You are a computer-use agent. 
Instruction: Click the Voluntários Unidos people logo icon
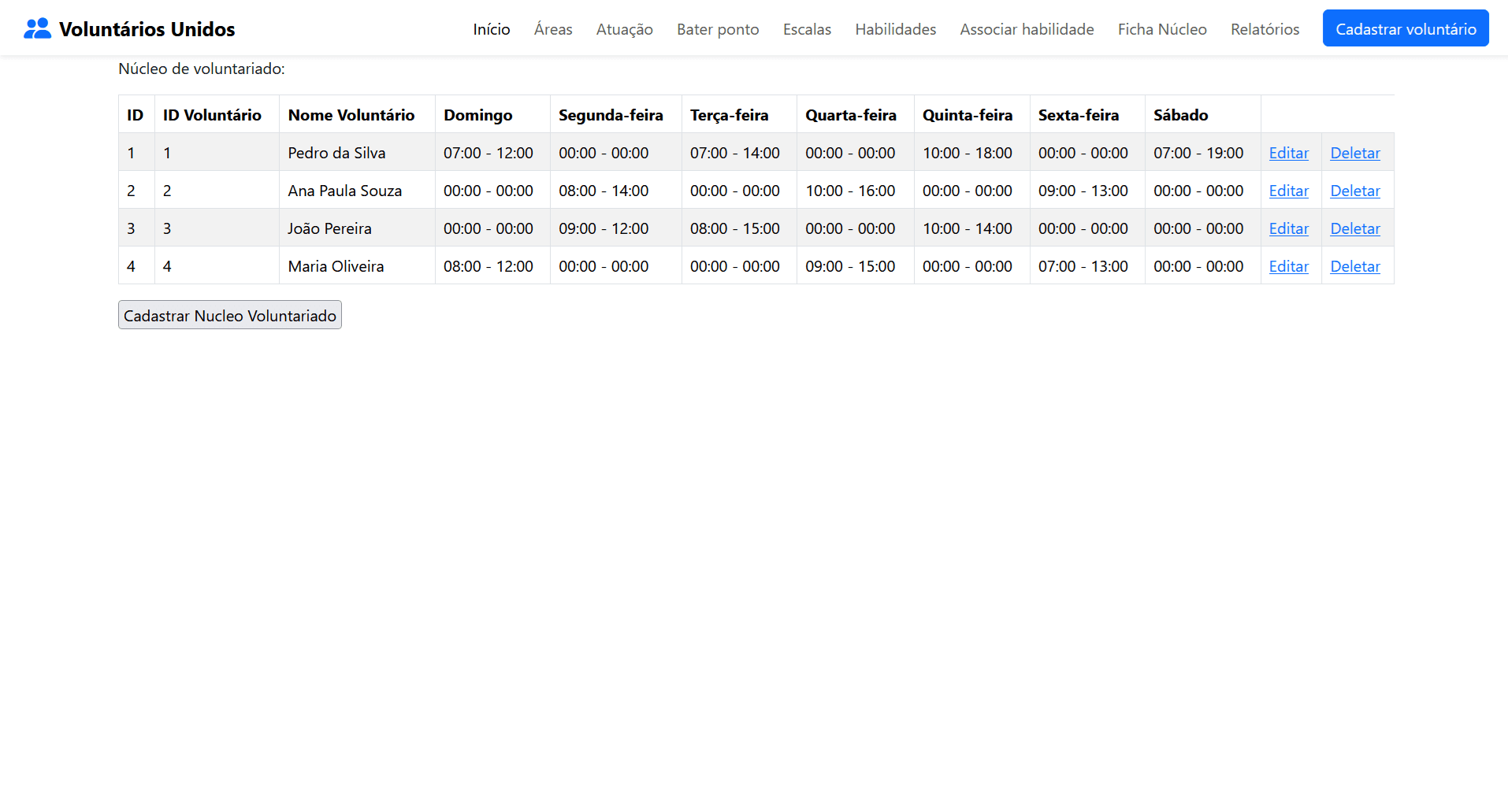tap(37, 28)
